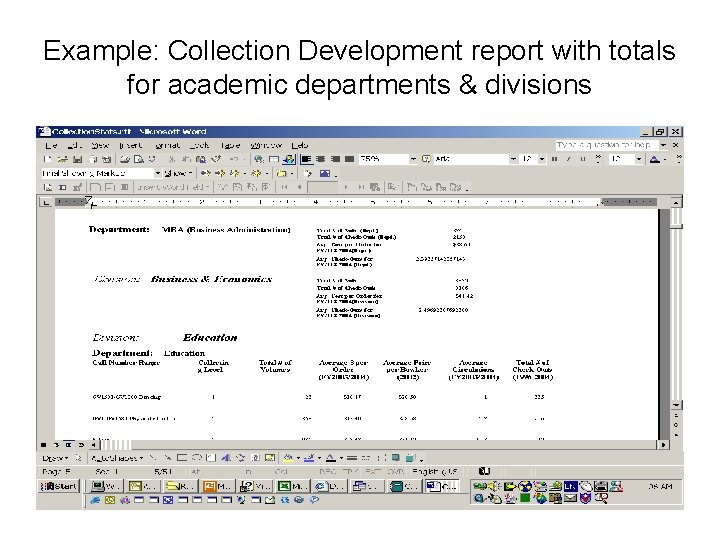
Task: Click the Line Style icon in Drawing toolbar
Action: 352,458
